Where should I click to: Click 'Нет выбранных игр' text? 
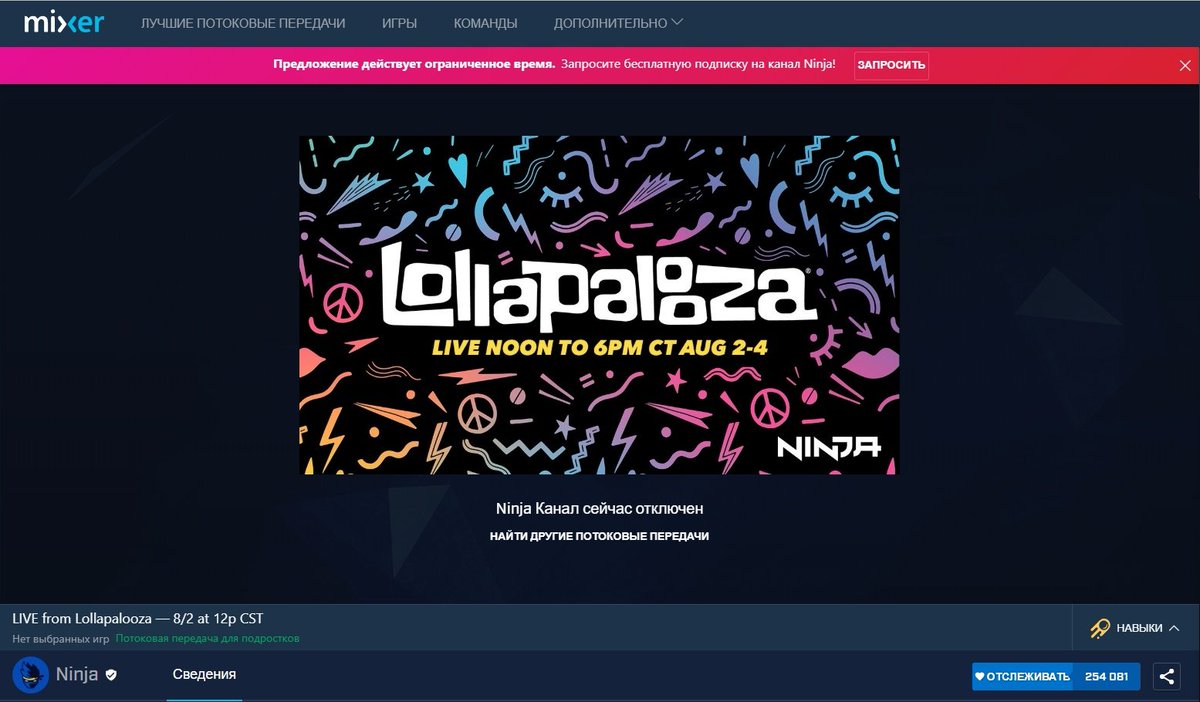61,638
